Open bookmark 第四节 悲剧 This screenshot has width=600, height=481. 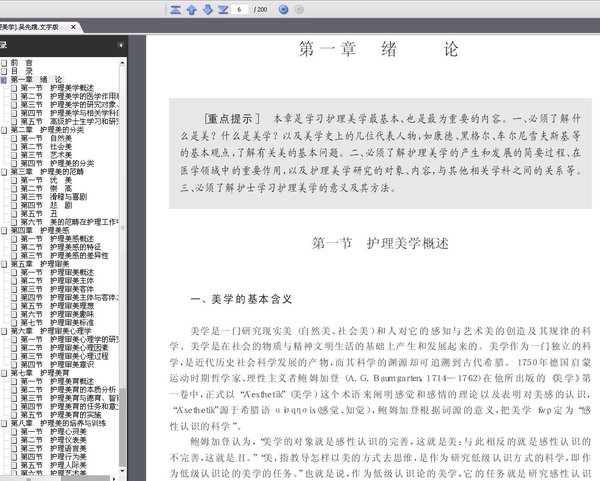click(46, 205)
